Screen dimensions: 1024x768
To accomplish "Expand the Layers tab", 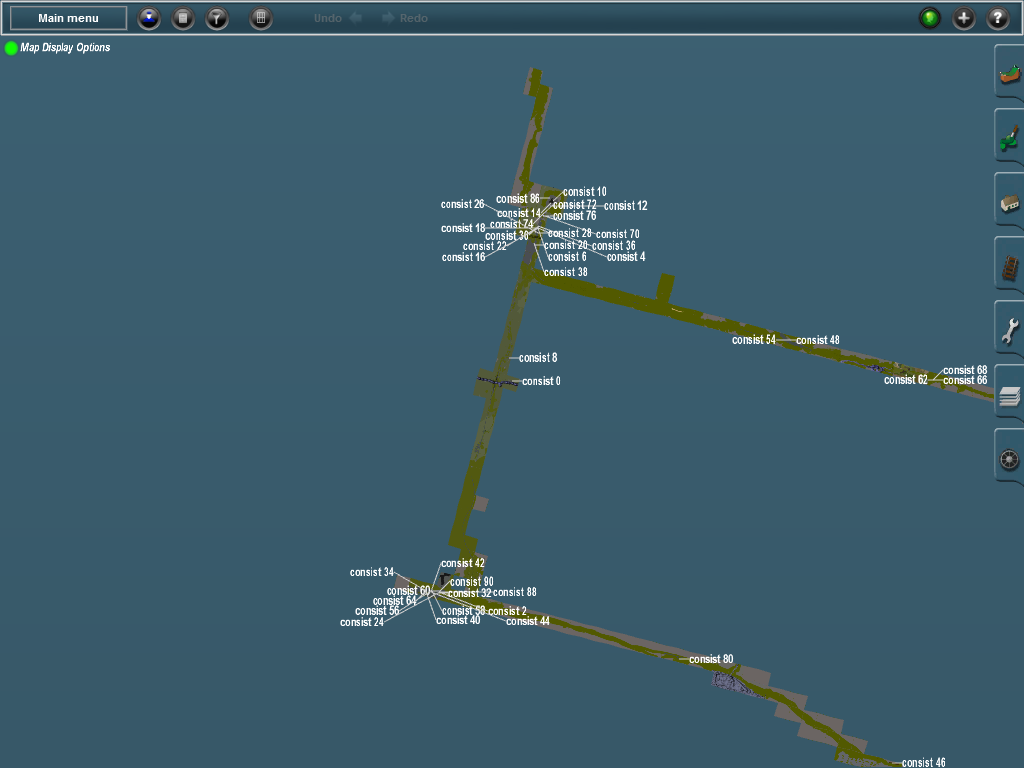I will (1009, 396).
